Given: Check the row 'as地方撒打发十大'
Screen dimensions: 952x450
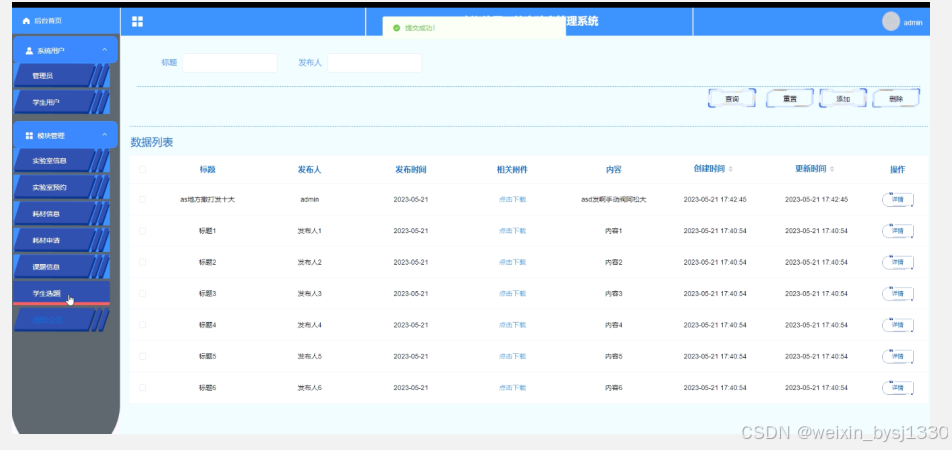Looking at the screenshot, I should pos(142,199).
